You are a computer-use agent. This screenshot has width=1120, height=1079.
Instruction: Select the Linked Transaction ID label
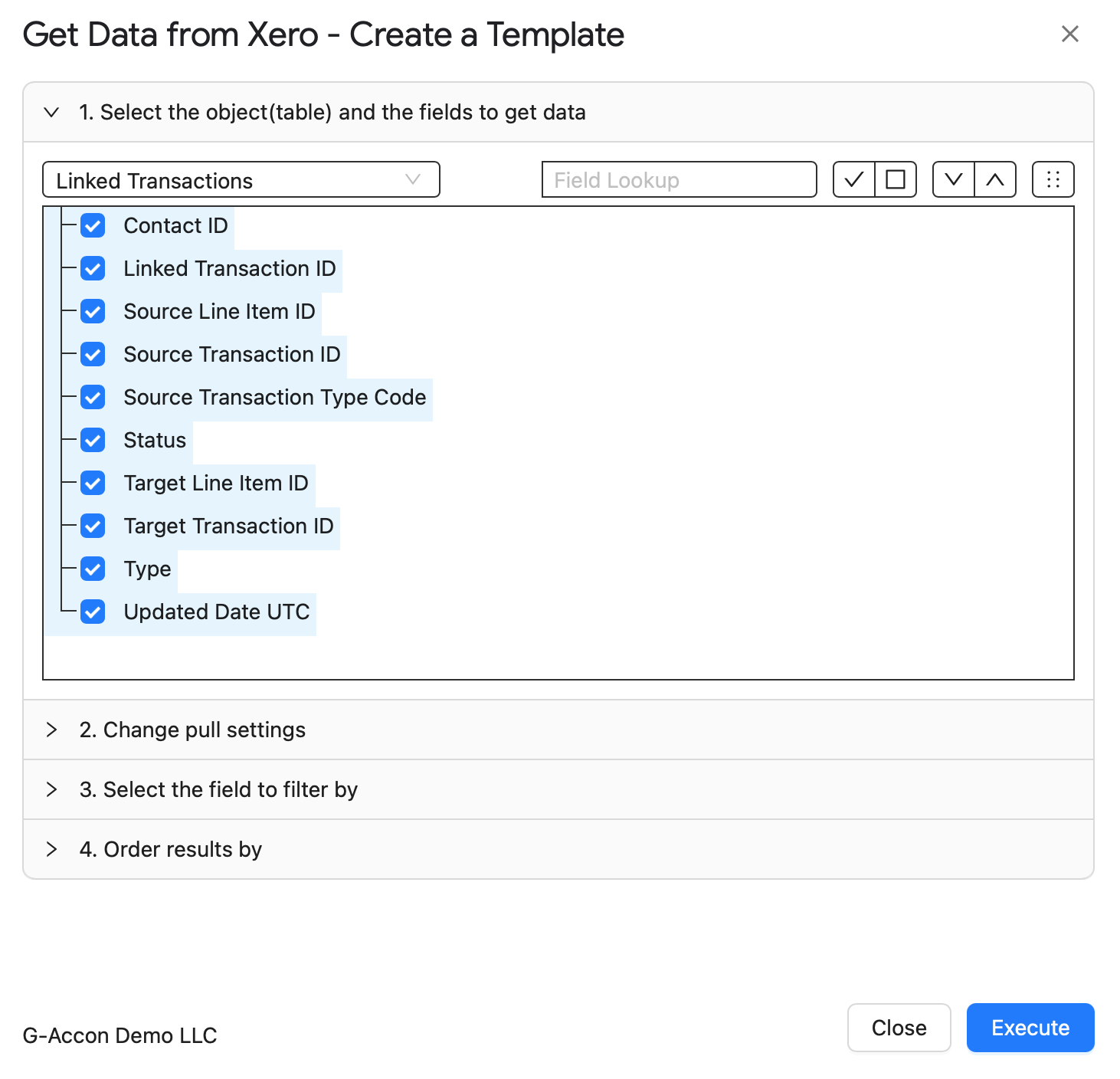click(230, 268)
